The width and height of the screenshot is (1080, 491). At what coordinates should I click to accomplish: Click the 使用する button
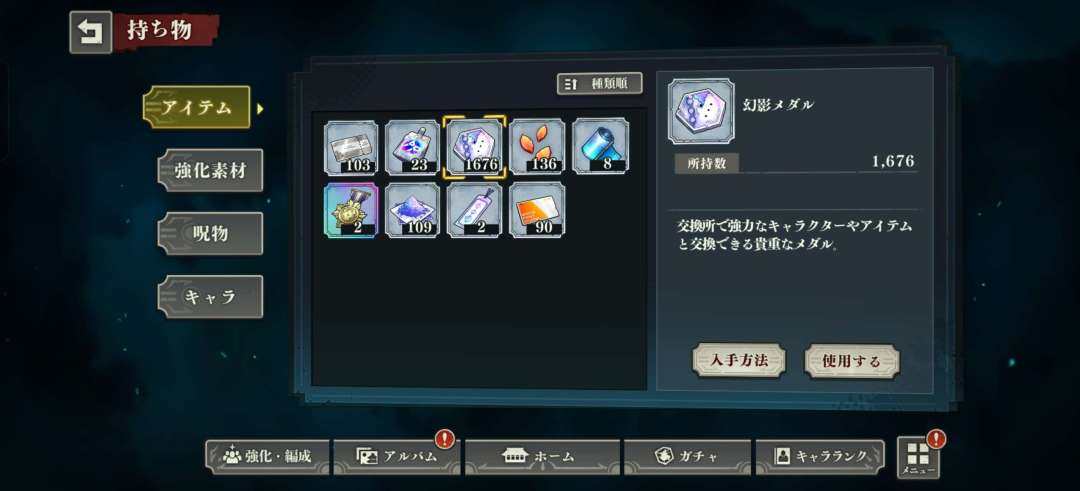pos(852,361)
